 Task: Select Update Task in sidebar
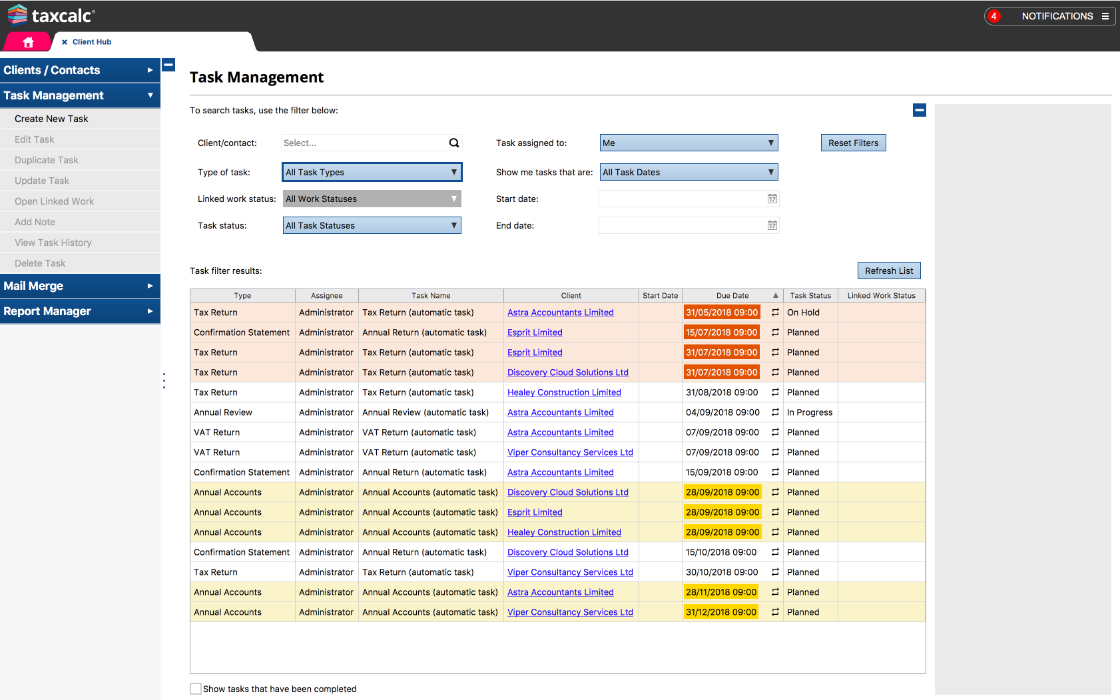point(80,181)
